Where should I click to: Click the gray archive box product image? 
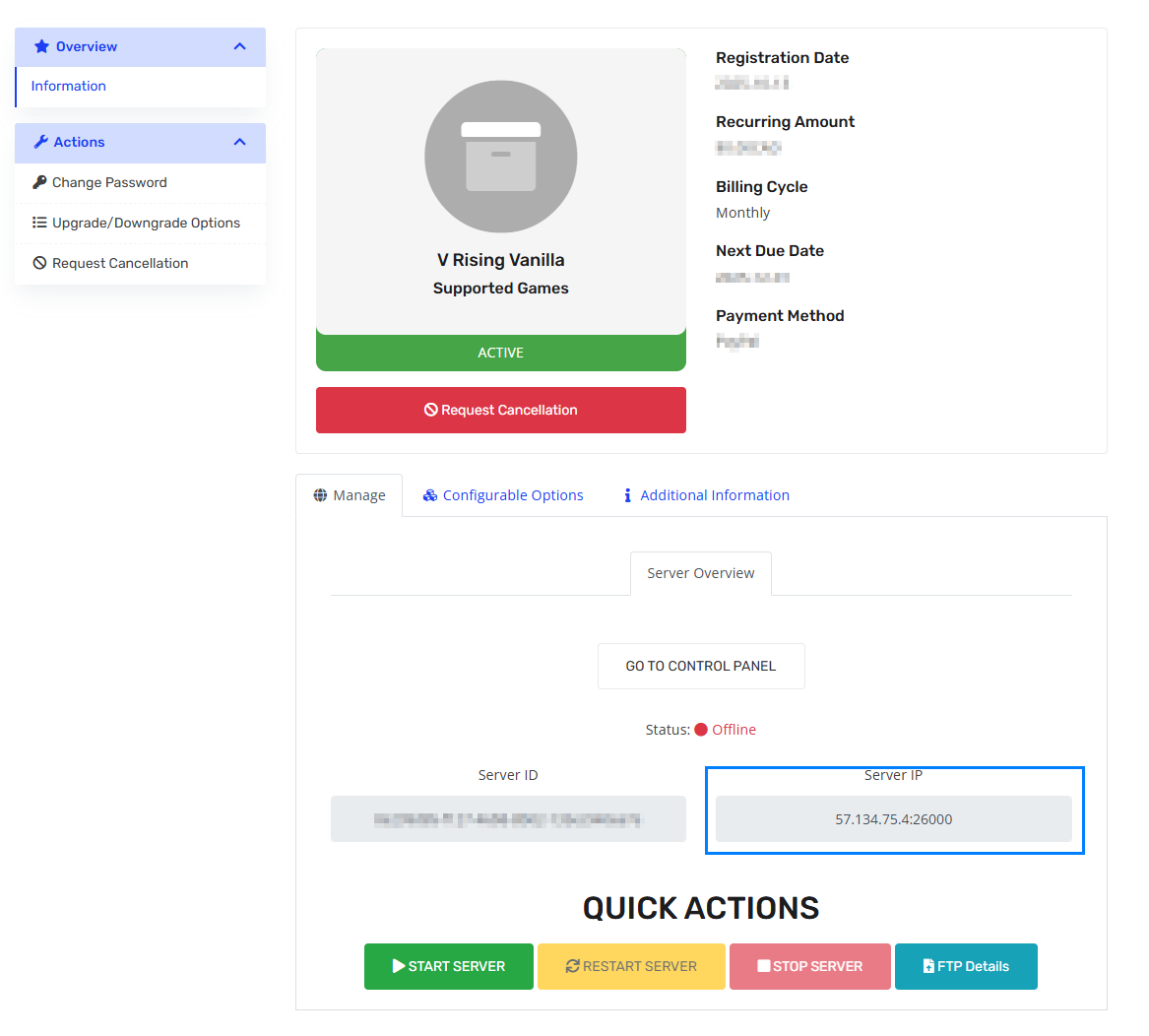click(500, 157)
